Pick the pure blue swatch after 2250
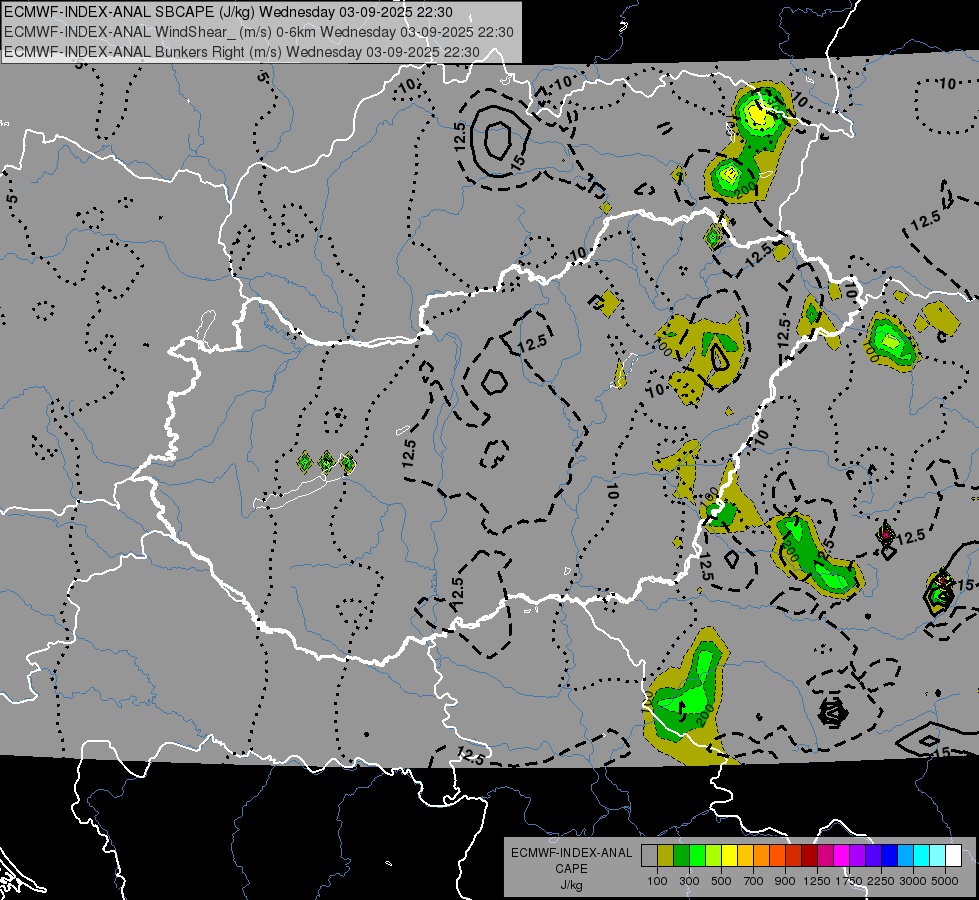 point(890,856)
